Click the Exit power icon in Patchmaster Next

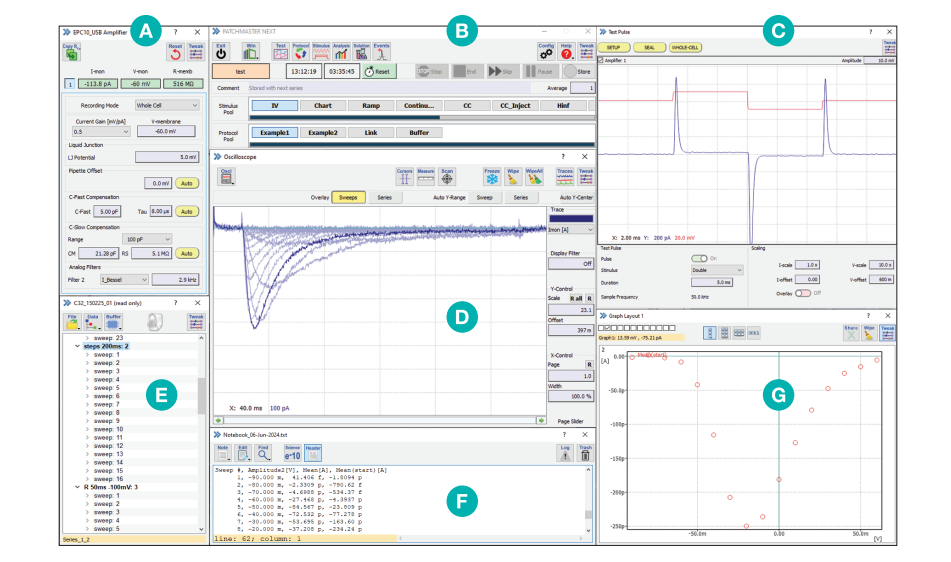(x=221, y=52)
